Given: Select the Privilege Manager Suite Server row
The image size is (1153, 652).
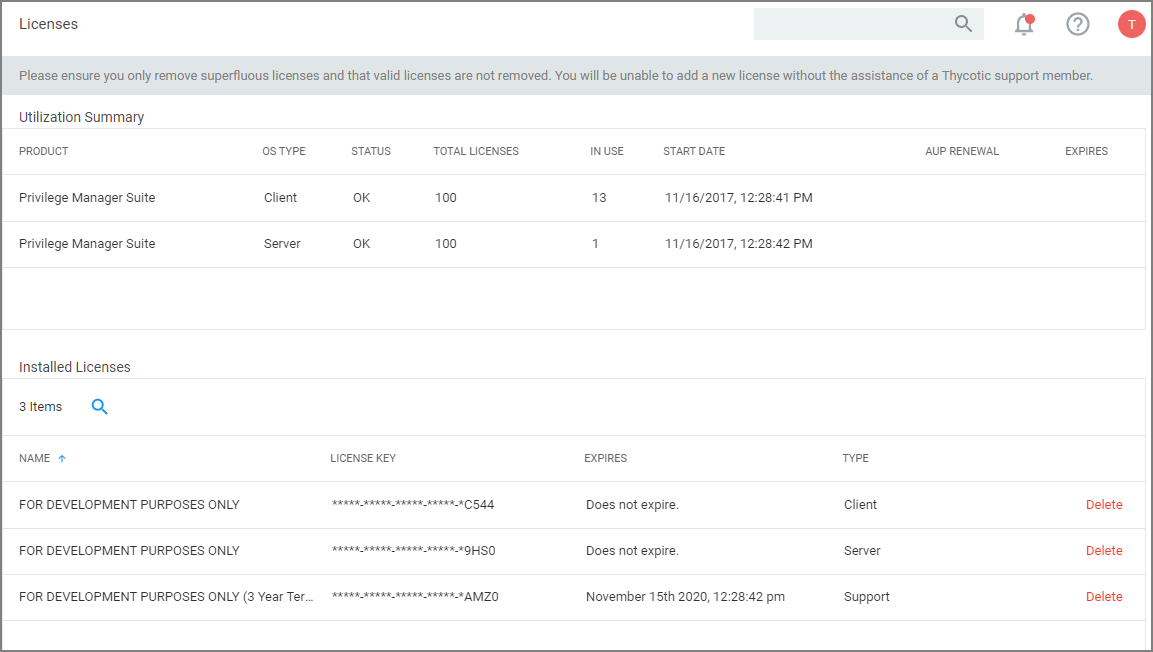Looking at the screenshot, I should [x=87, y=244].
